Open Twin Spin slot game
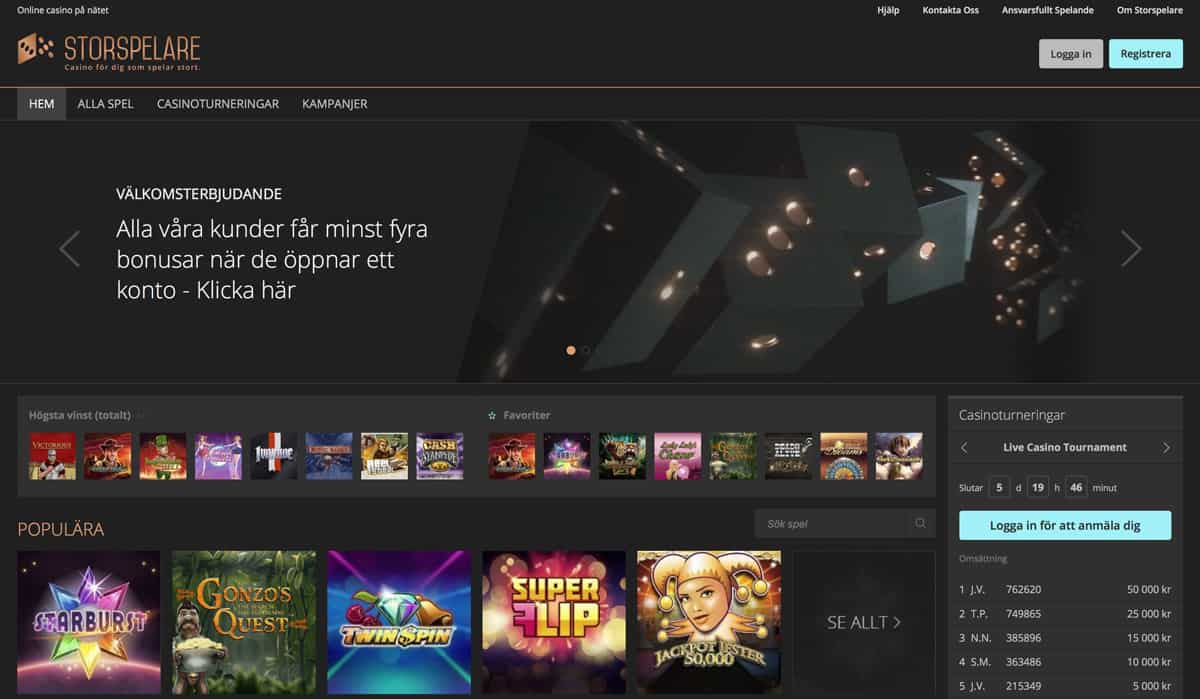The height and width of the screenshot is (699, 1200). [399, 622]
